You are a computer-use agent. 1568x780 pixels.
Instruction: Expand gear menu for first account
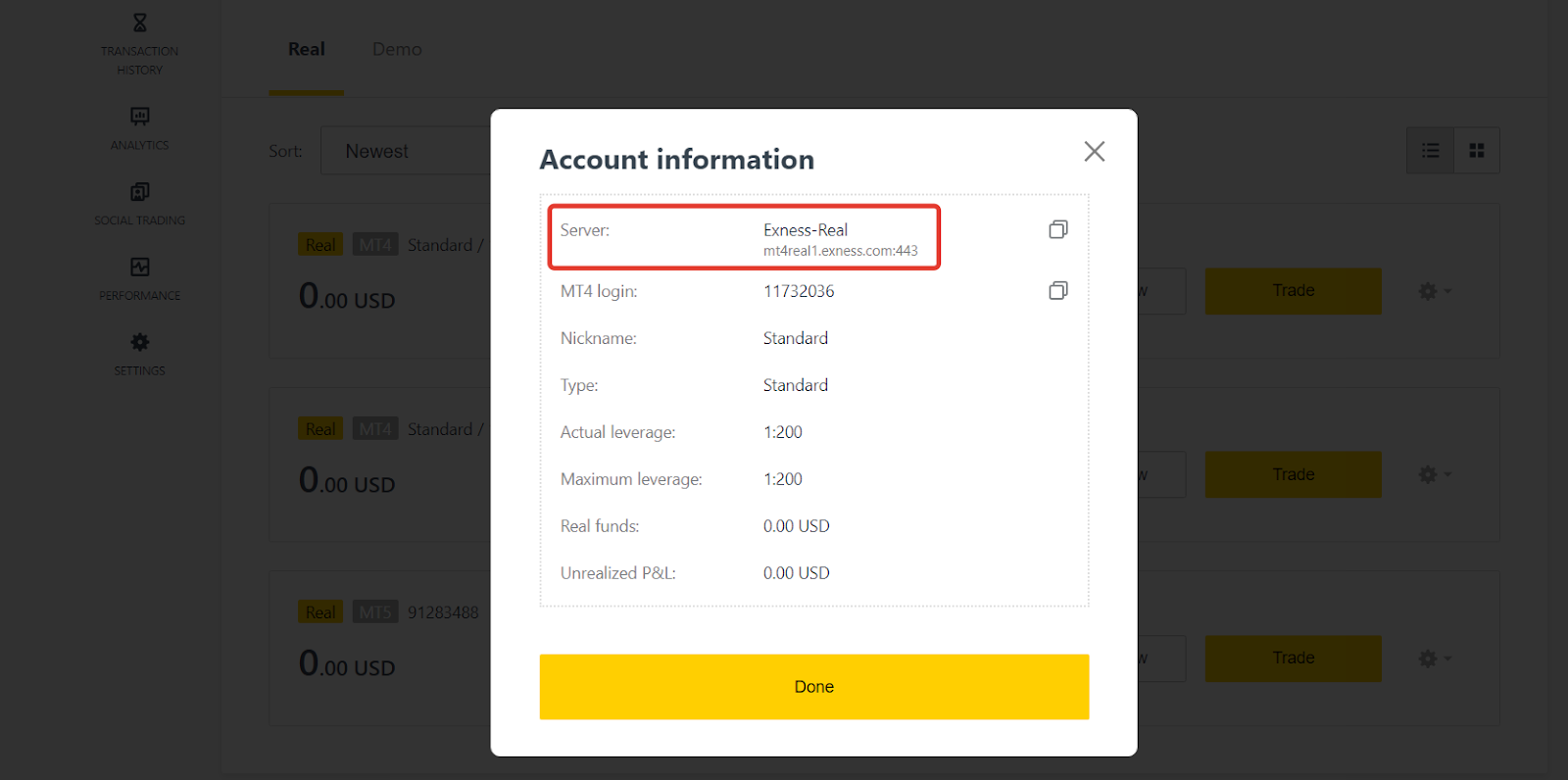(1434, 291)
